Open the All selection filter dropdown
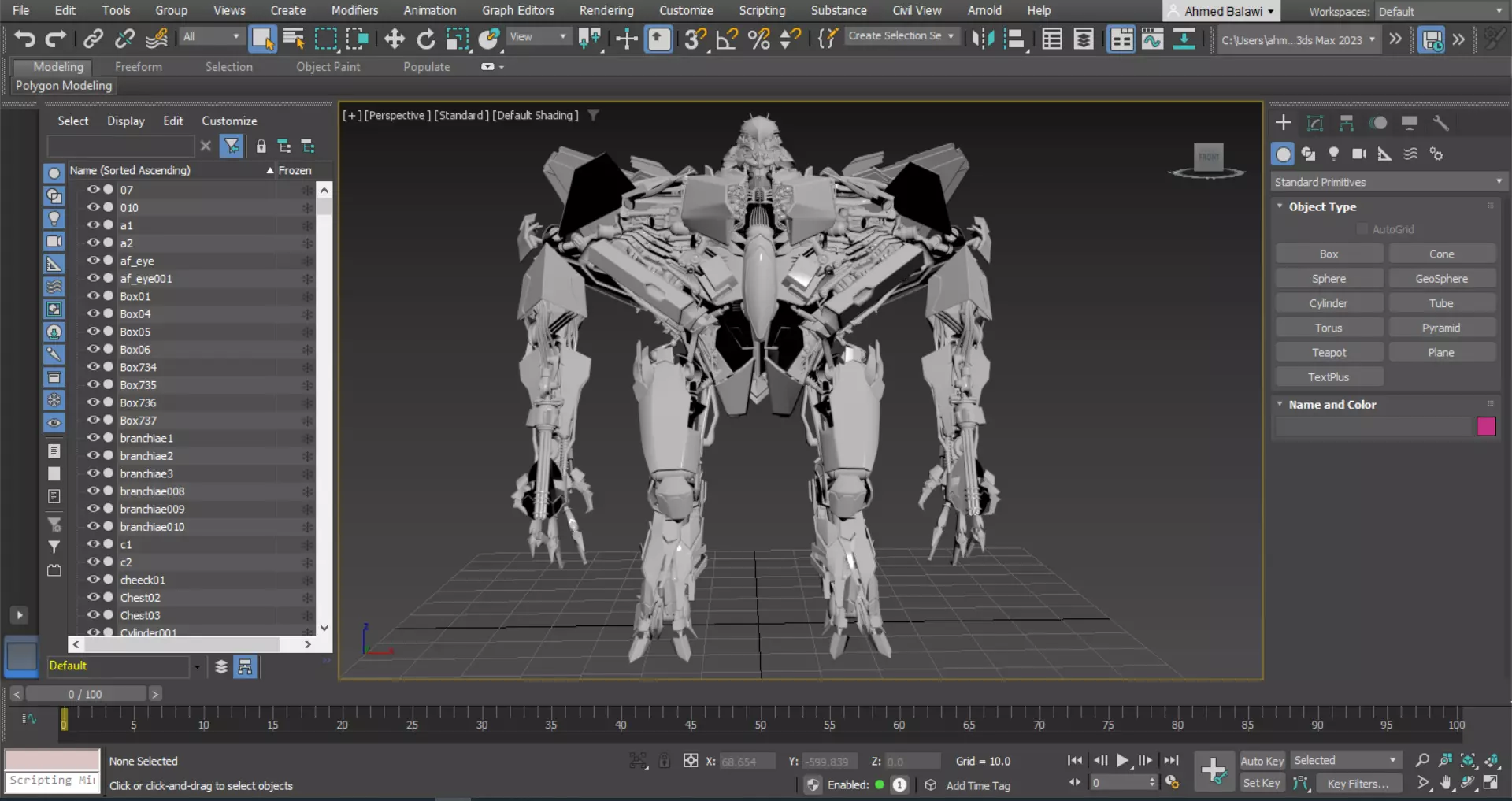Screen dimensions: 1512x801 210,37
